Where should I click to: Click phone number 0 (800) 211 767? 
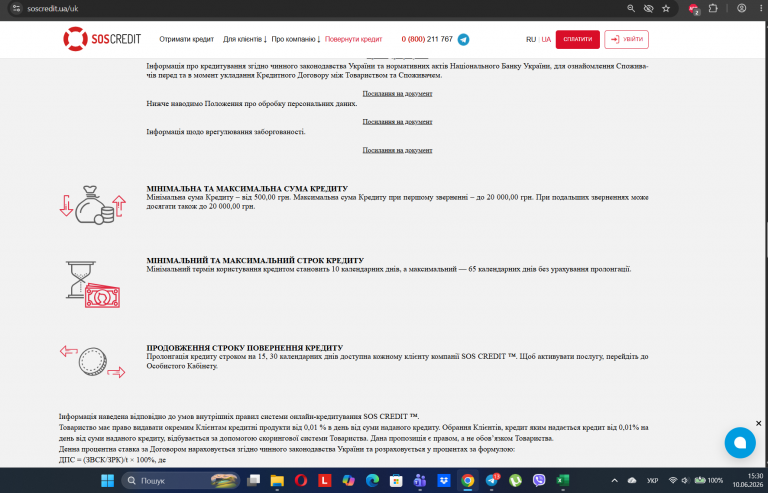[427, 39]
